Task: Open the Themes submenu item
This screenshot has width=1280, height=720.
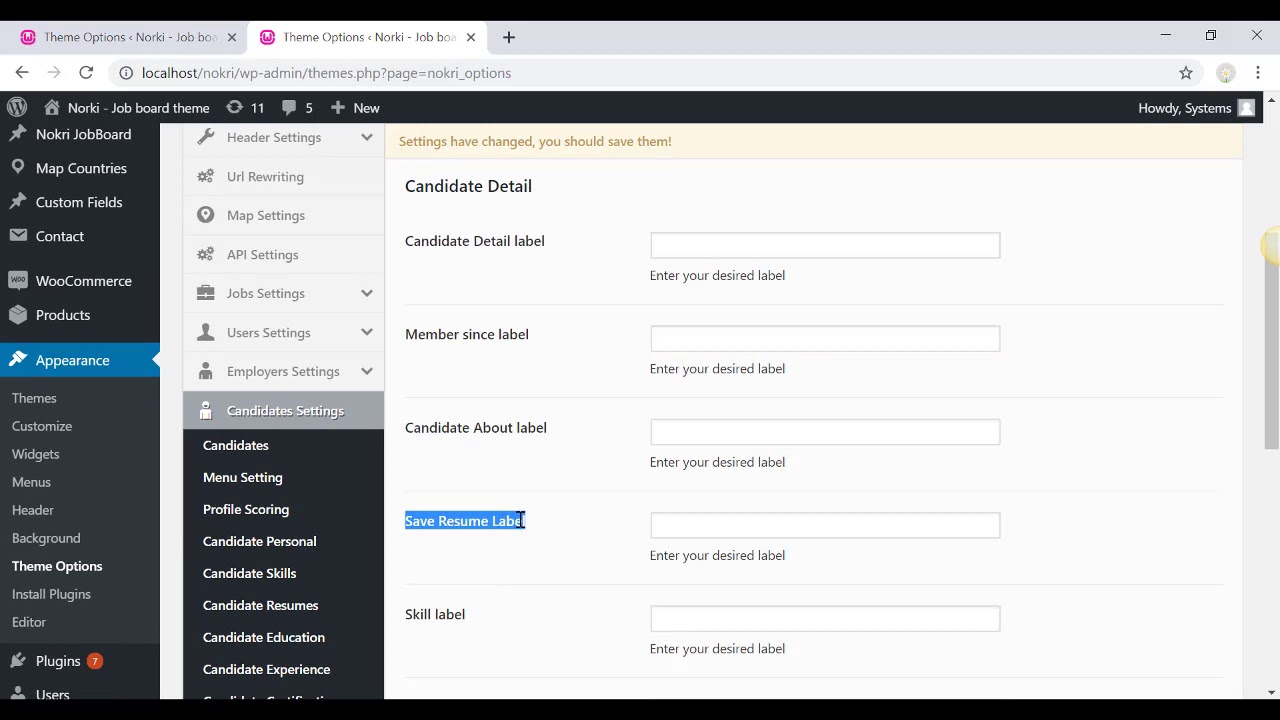Action: (34, 398)
